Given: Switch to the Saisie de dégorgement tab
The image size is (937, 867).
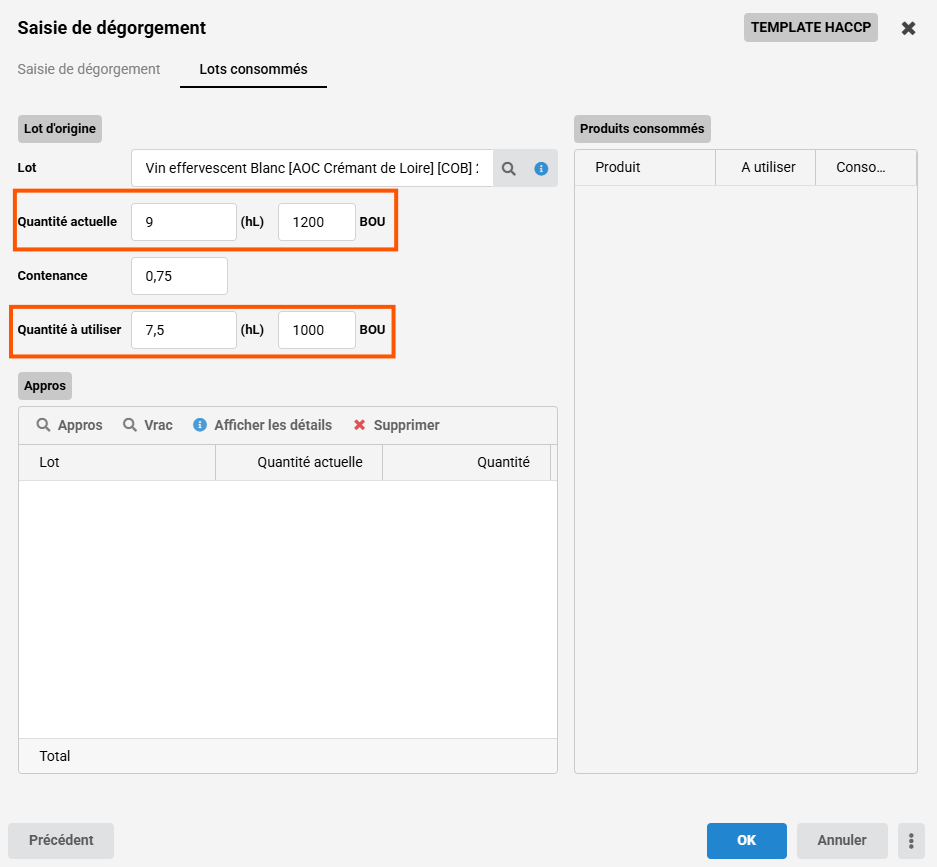Looking at the screenshot, I should pyautogui.click(x=89, y=69).
